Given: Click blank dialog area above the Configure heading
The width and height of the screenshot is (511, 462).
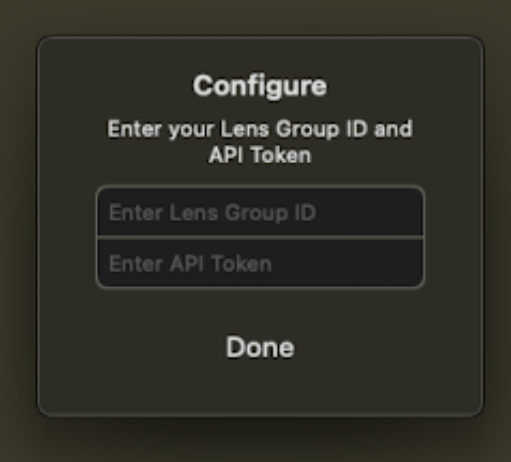Looking at the screenshot, I should tap(260, 55).
